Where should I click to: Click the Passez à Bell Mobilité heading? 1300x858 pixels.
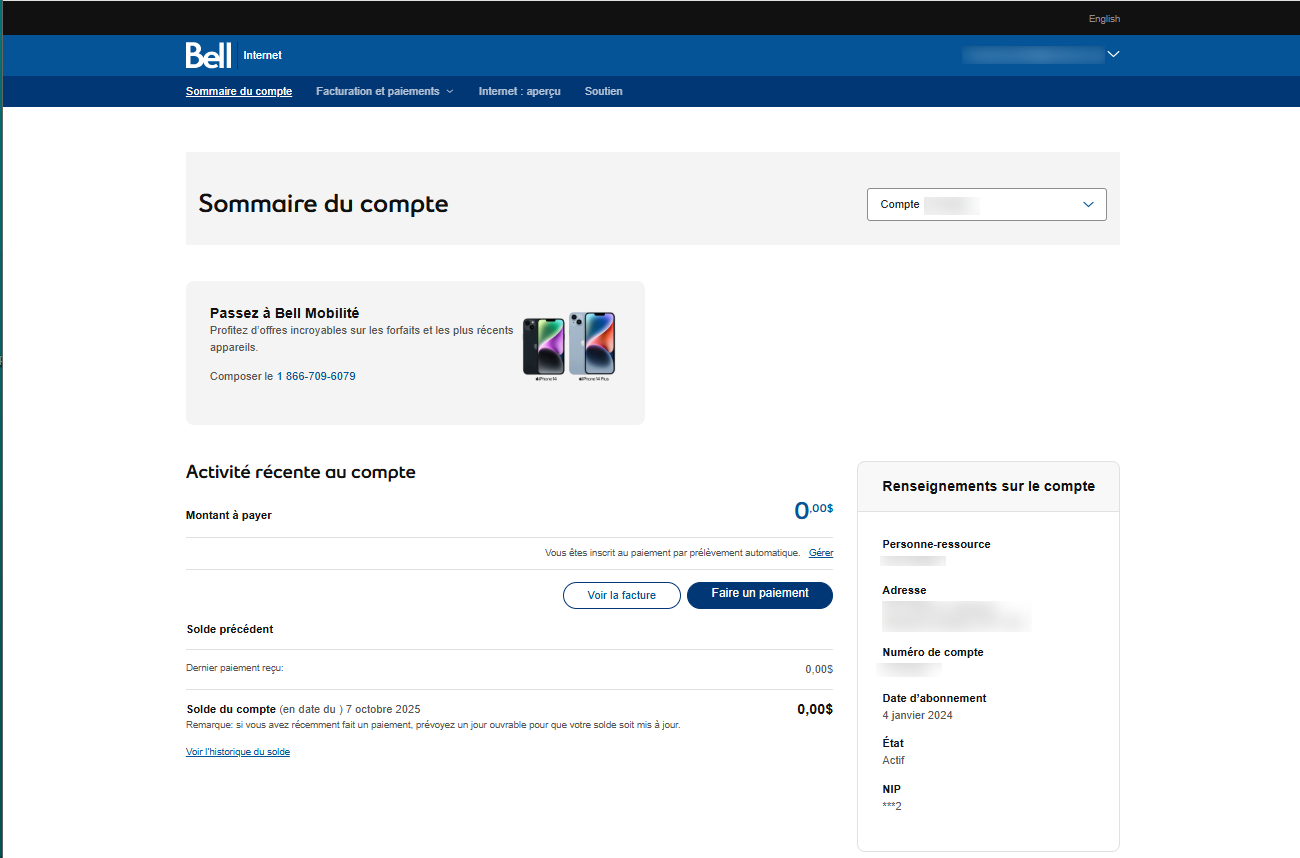(x=284, y=313)
